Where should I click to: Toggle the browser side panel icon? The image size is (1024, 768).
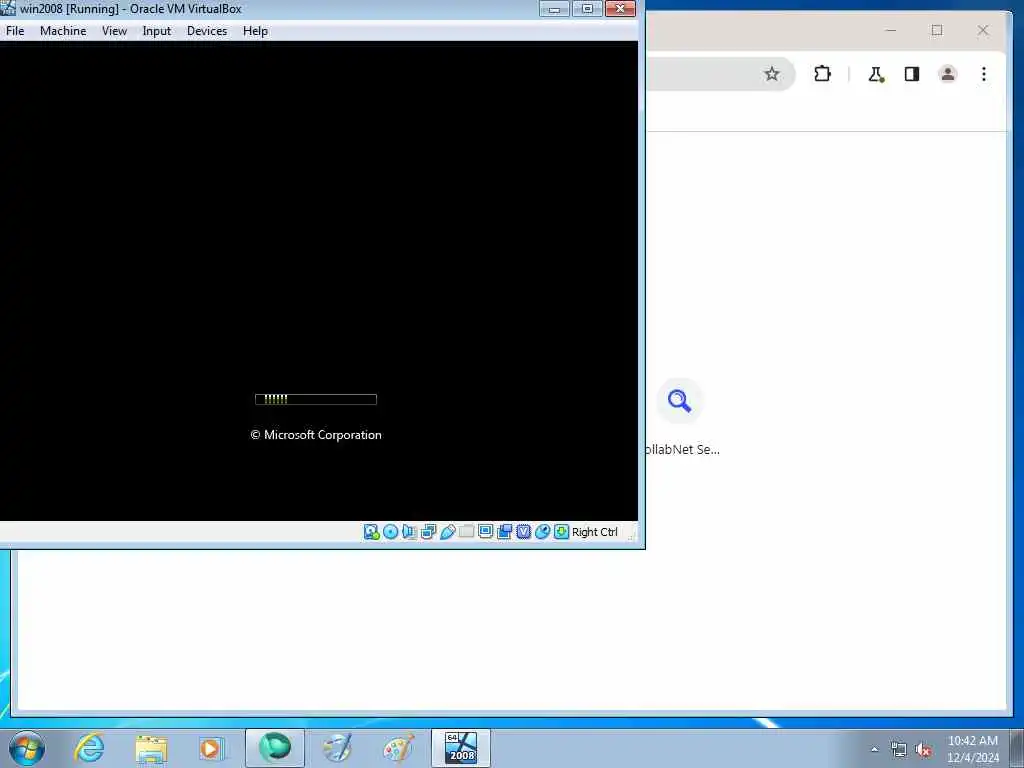912,74
